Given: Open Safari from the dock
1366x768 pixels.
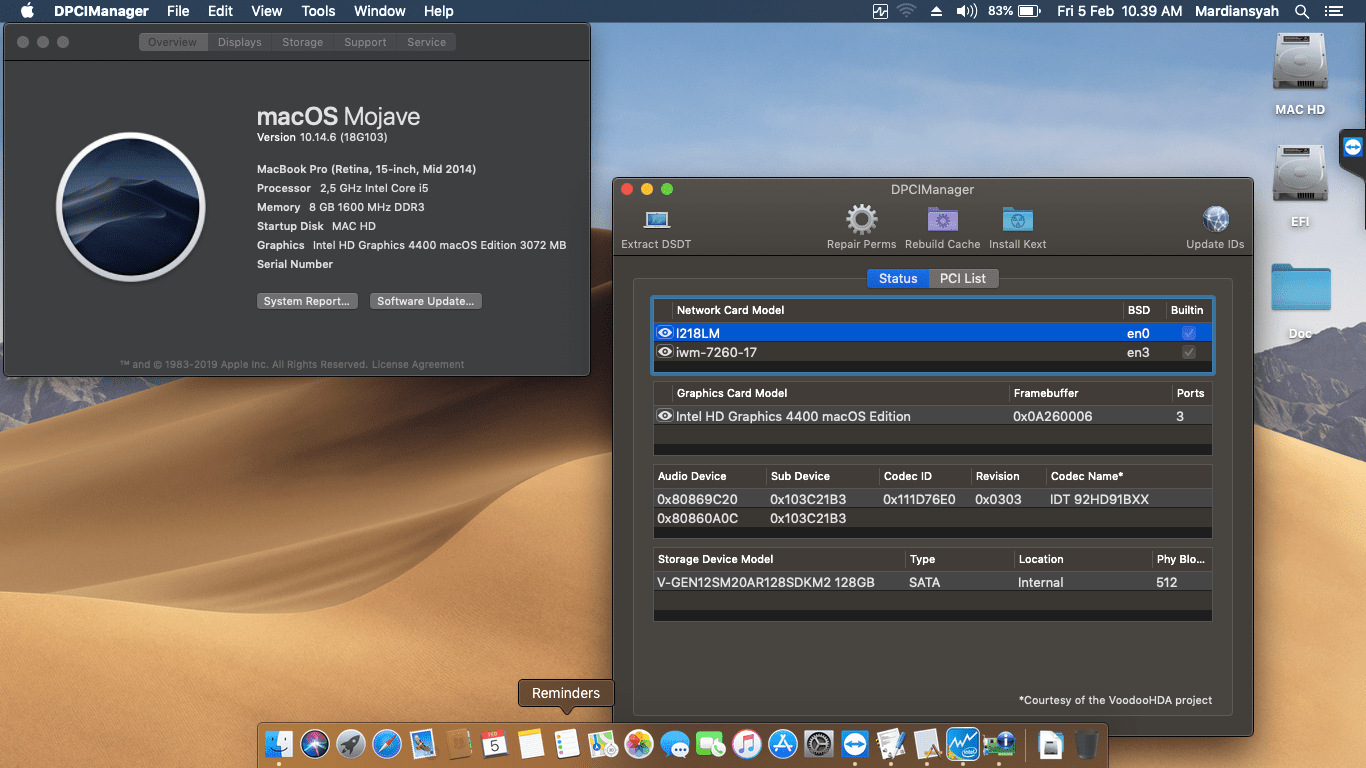Looking at the screenshot, I should 387,743.
